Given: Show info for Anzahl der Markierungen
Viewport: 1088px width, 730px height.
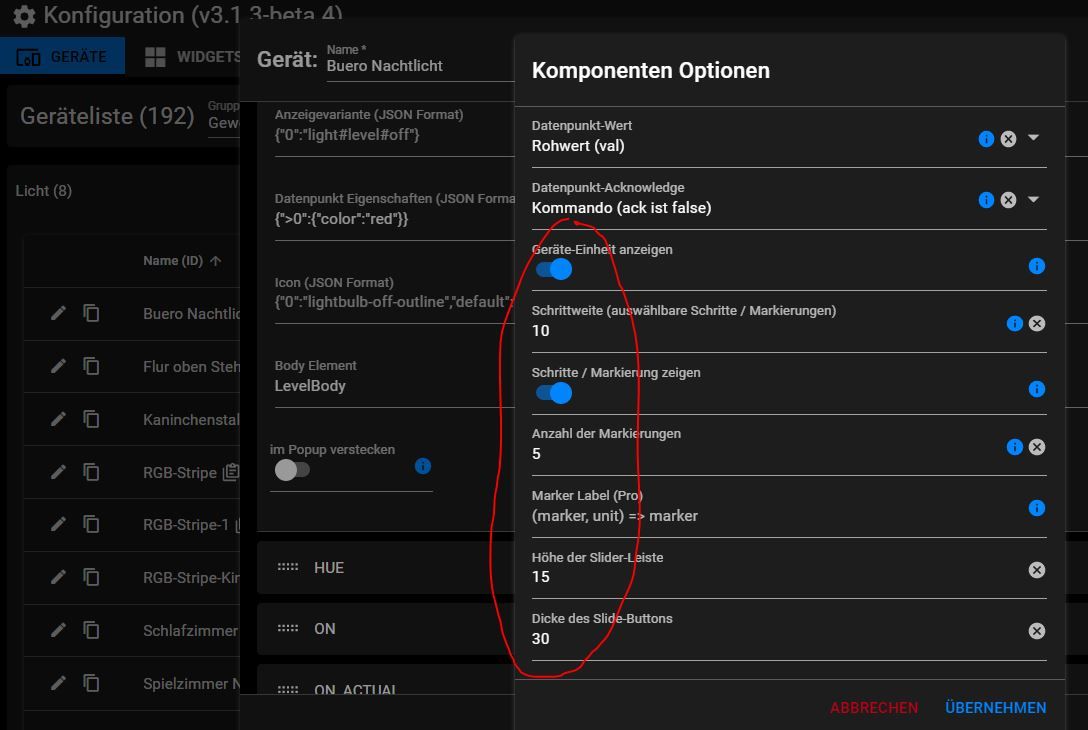Looking at the screenshot, I should [x=1014, y=447].
